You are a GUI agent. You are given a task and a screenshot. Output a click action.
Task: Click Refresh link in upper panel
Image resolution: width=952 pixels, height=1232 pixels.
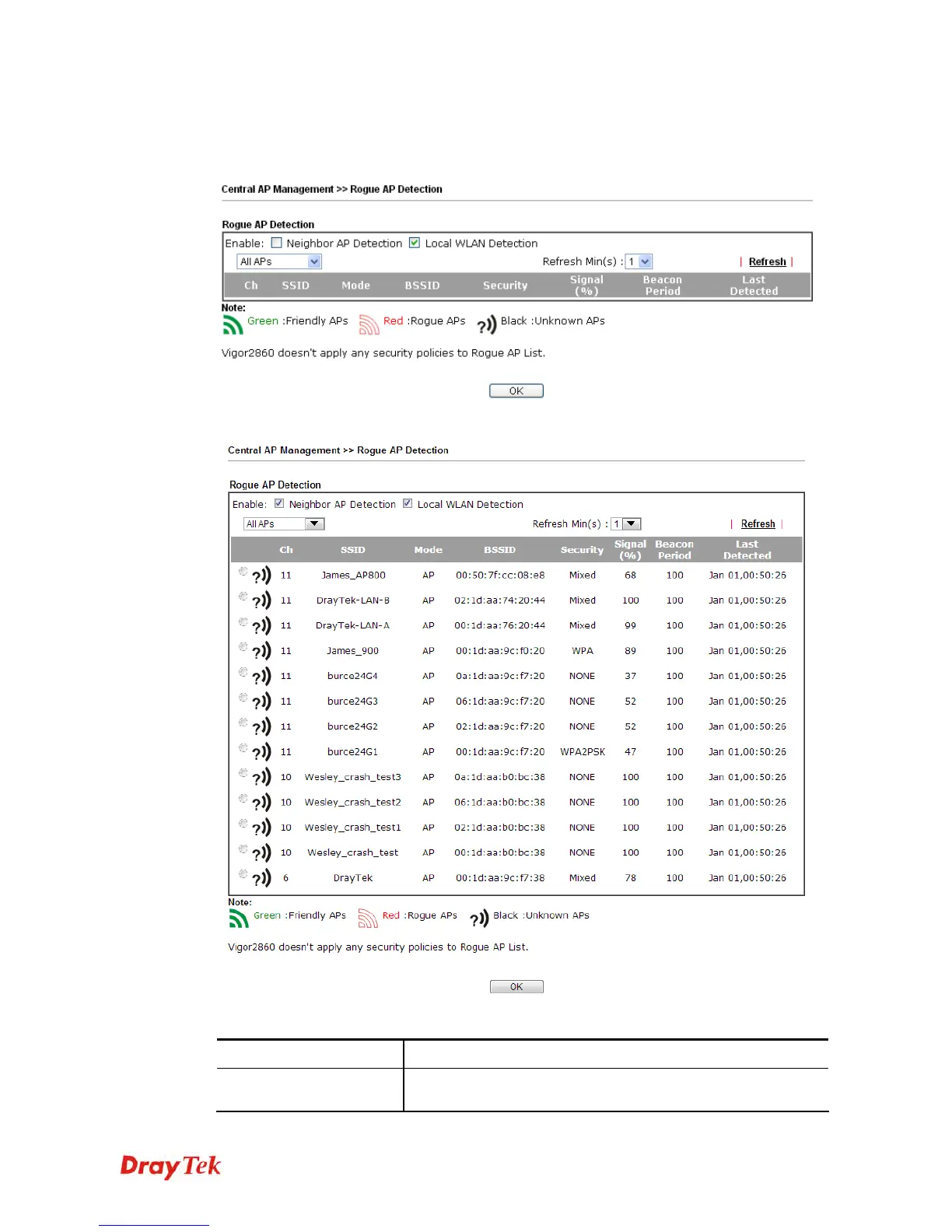[x=768, y=261]
